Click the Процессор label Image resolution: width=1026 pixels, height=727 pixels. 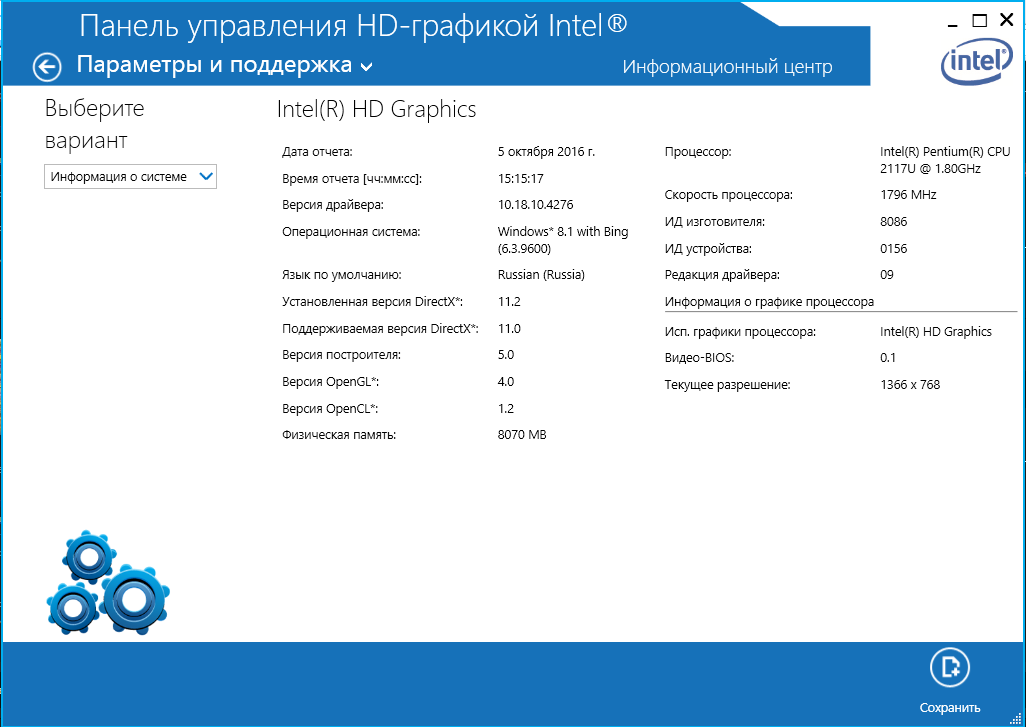[698, 152]
